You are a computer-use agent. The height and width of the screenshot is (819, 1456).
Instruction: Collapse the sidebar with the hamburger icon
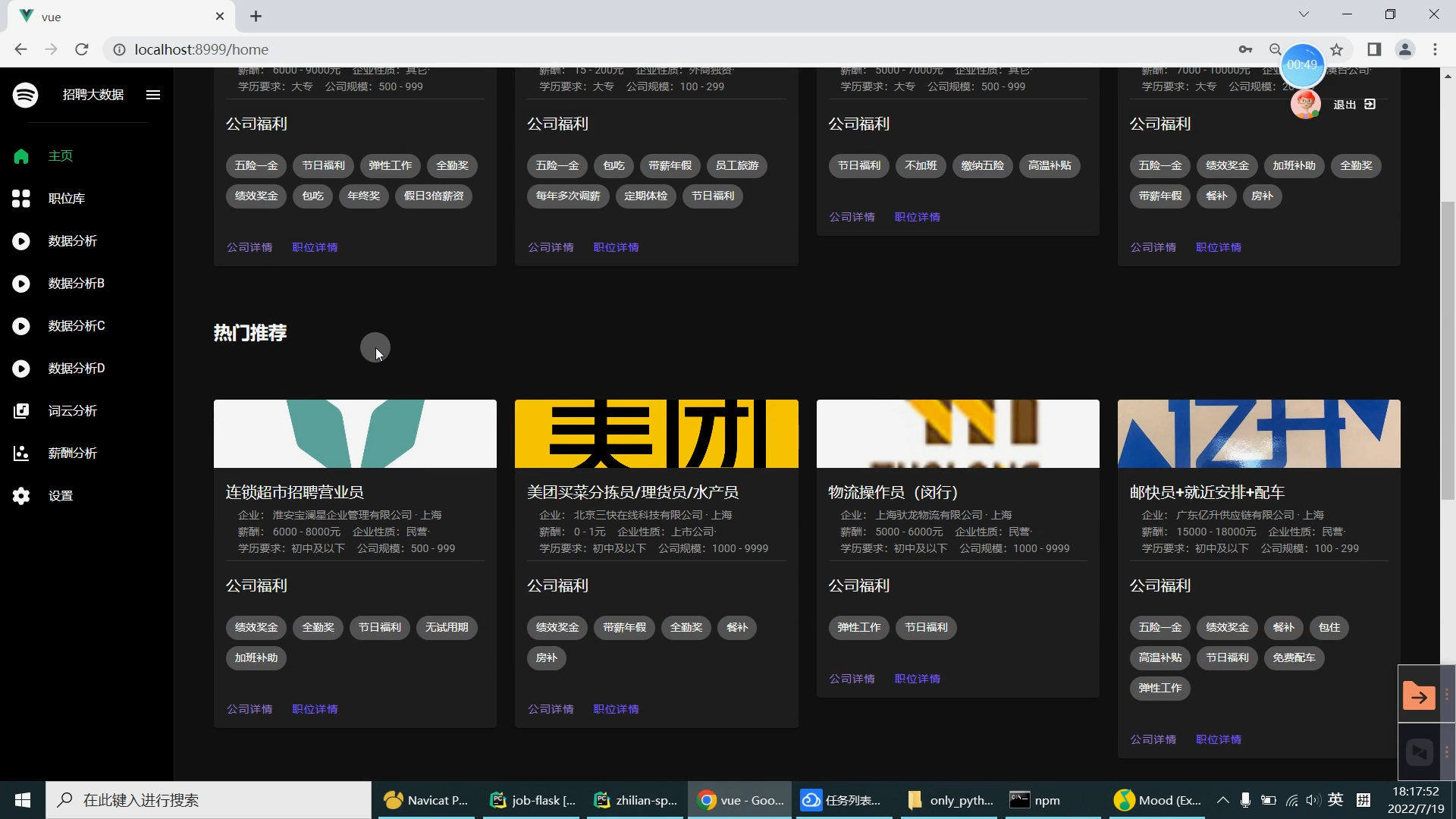(x=153, y=94)
